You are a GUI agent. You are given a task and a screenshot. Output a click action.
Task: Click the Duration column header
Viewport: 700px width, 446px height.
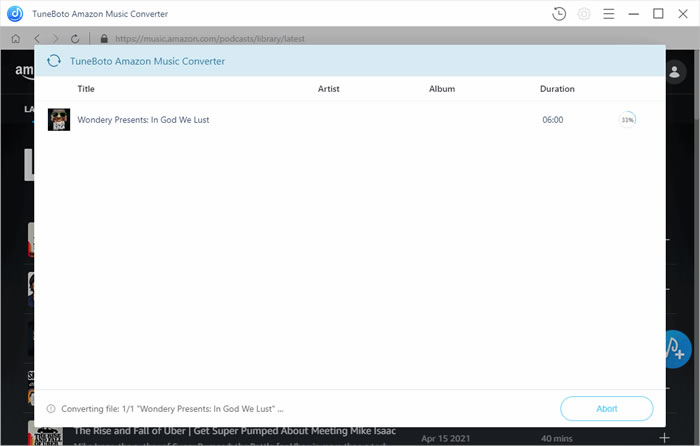(x=557, y=89)
